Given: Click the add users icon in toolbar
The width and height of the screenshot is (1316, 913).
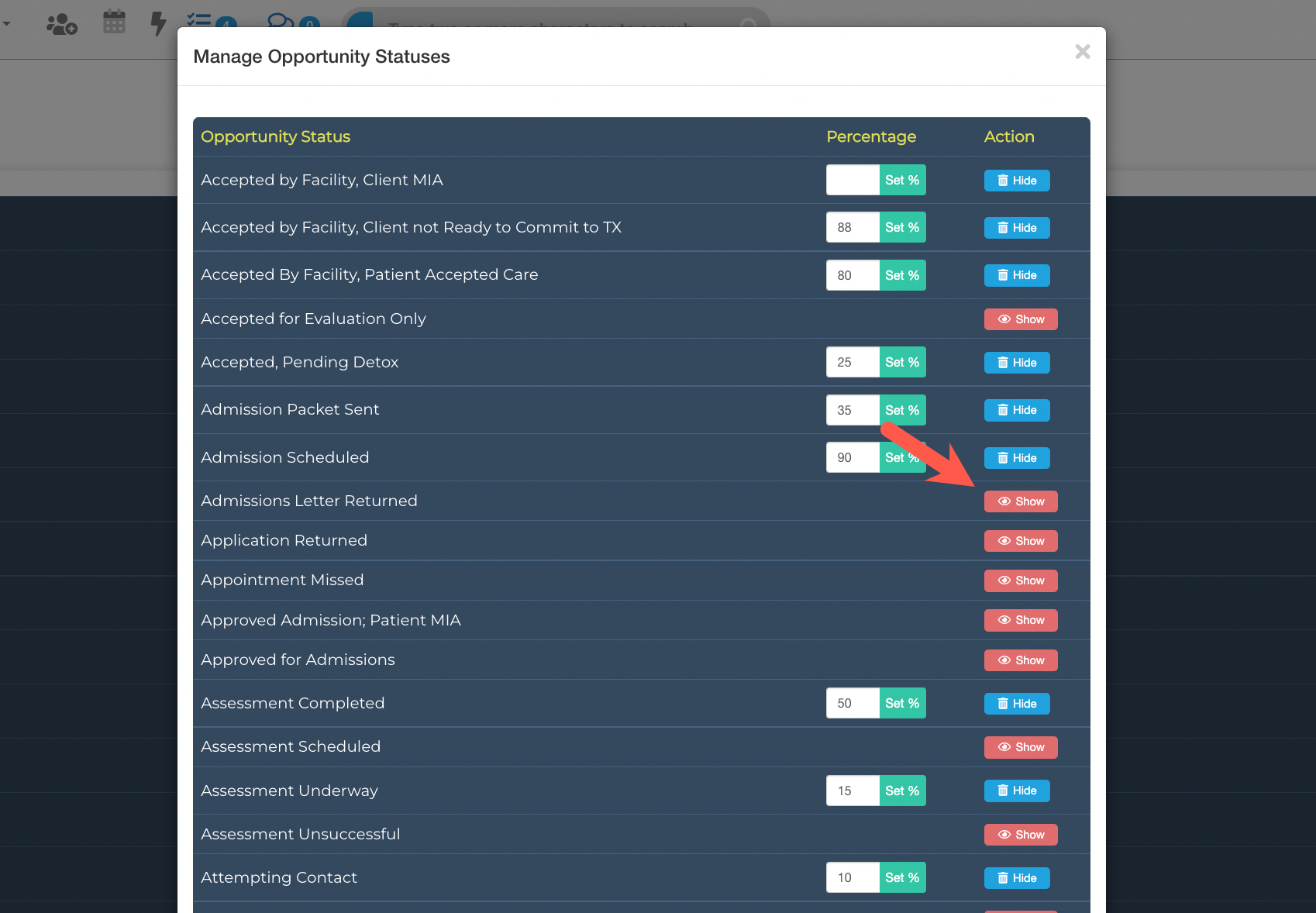Looking at the screenshot, I should (x=62, y=25).
